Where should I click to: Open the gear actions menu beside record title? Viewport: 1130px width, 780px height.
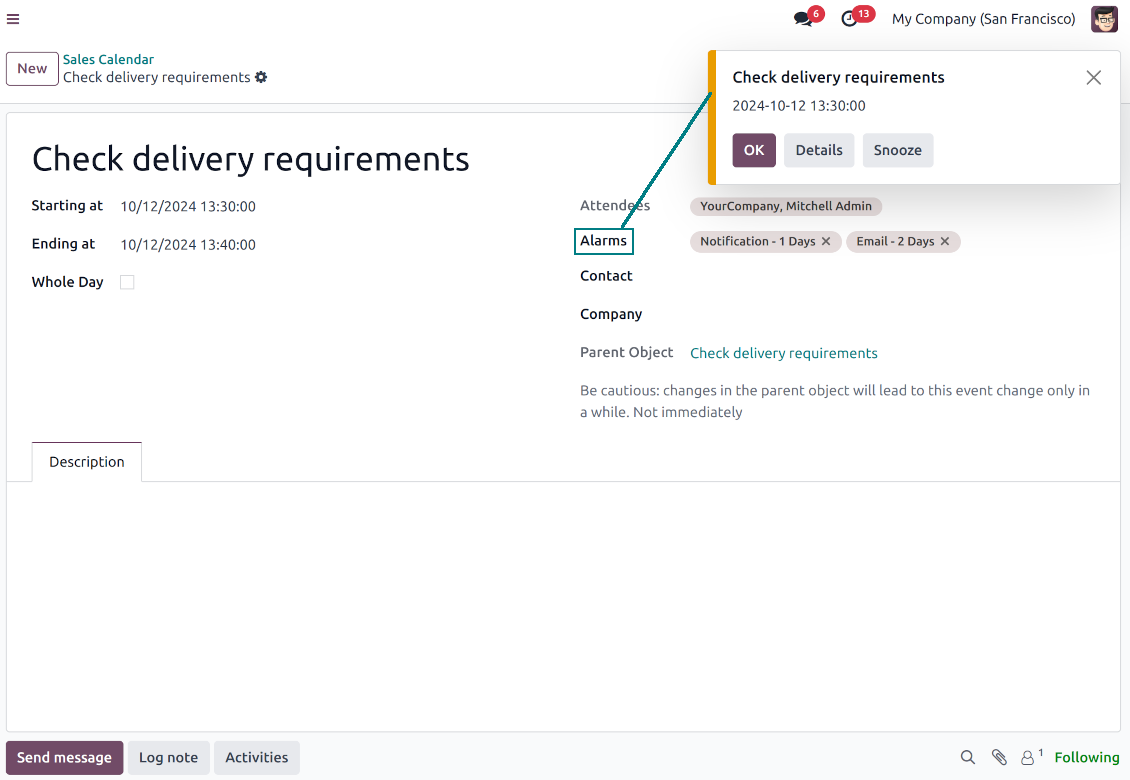point(261,77)
